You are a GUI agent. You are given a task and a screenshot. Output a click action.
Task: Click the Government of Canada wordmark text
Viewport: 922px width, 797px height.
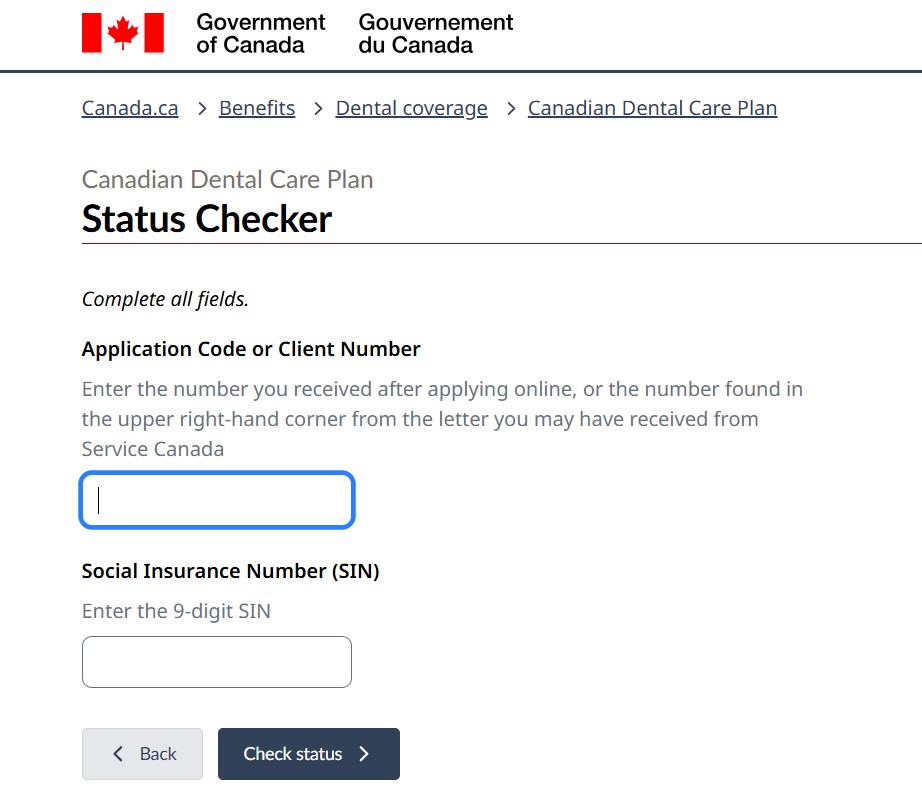coord(260,34)
